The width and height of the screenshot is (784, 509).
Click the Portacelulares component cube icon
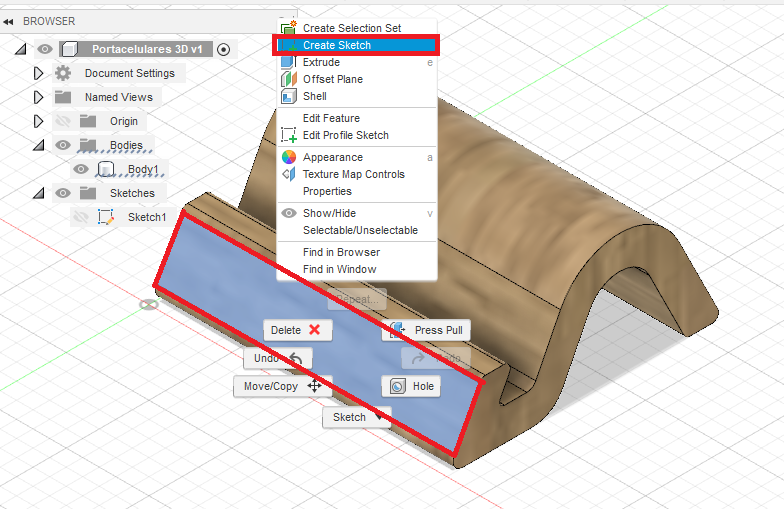(70, 49)
